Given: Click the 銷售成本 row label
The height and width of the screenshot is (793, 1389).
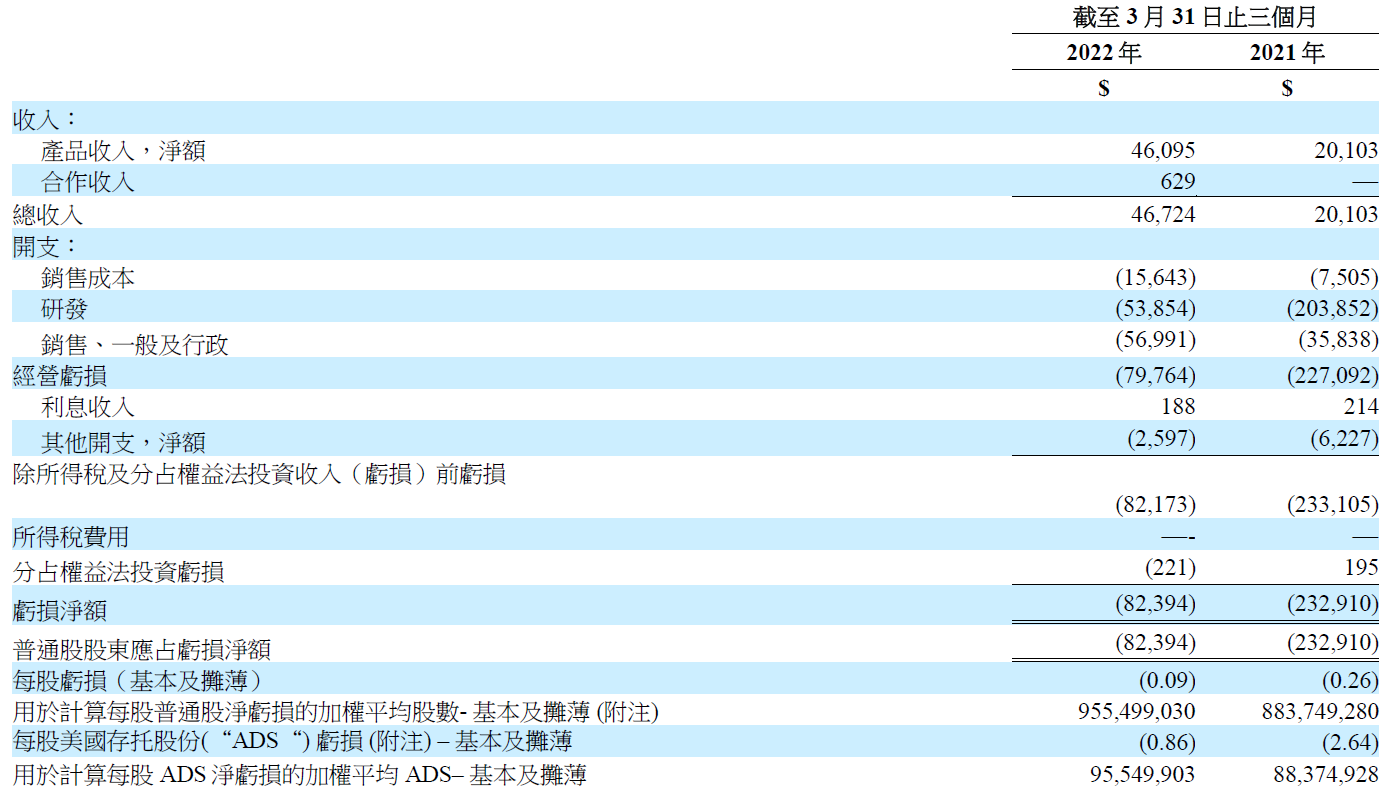Looking at the screenshot, I should click(88, 278).
